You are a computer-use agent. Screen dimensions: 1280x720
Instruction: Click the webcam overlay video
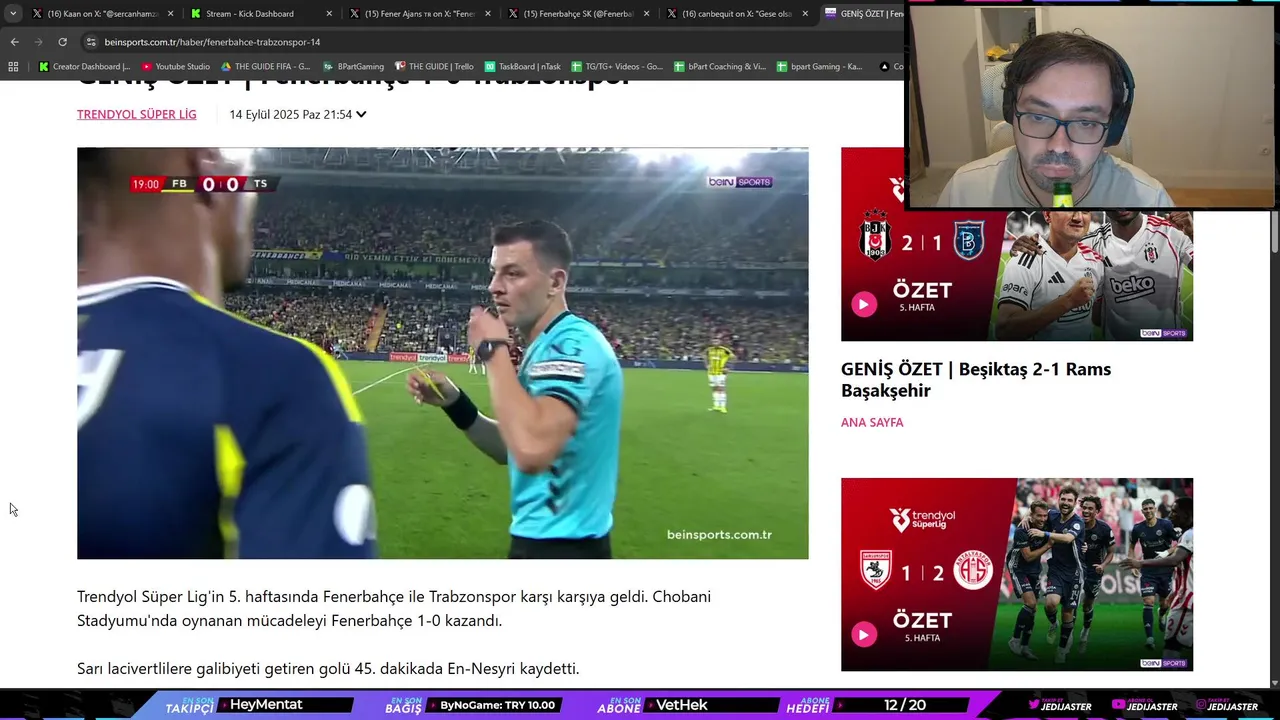[1091, 105]
